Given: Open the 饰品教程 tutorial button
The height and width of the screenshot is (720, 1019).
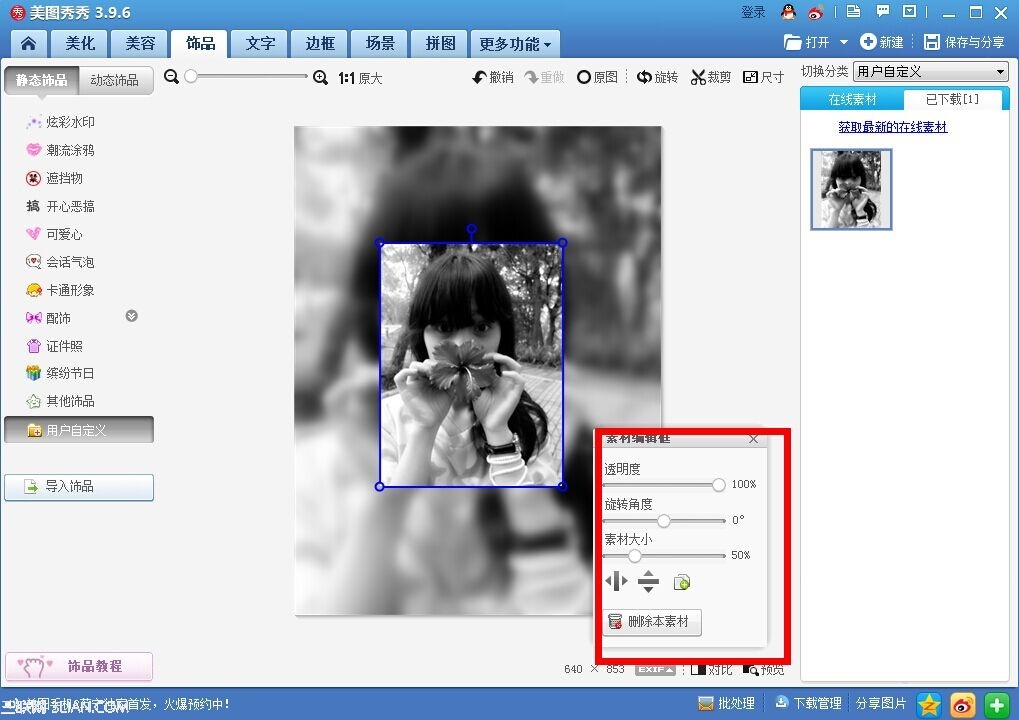Looking at the screenshot, I should (79, 666).
